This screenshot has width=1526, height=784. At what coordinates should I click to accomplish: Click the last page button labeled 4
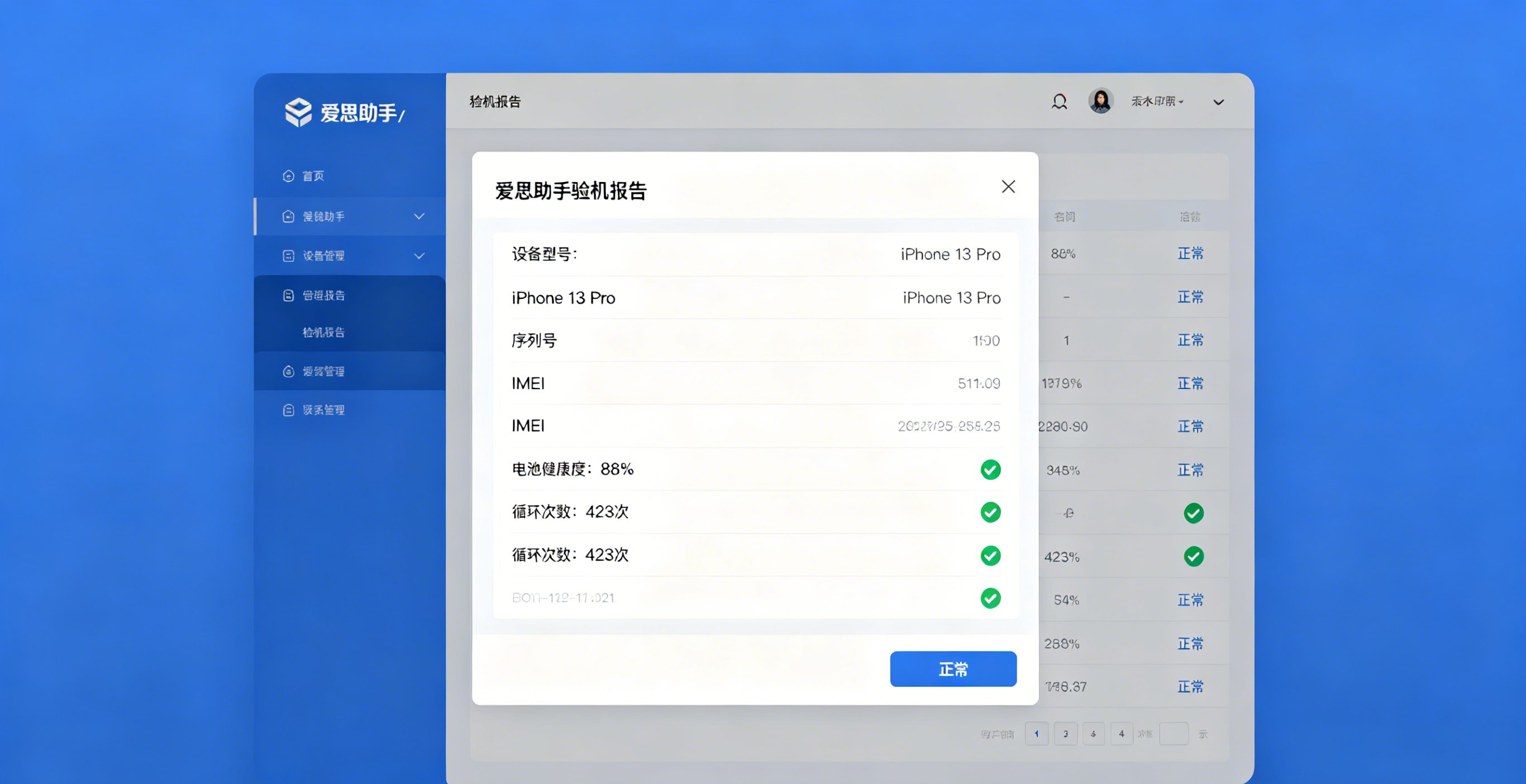tap(1122, 734)
